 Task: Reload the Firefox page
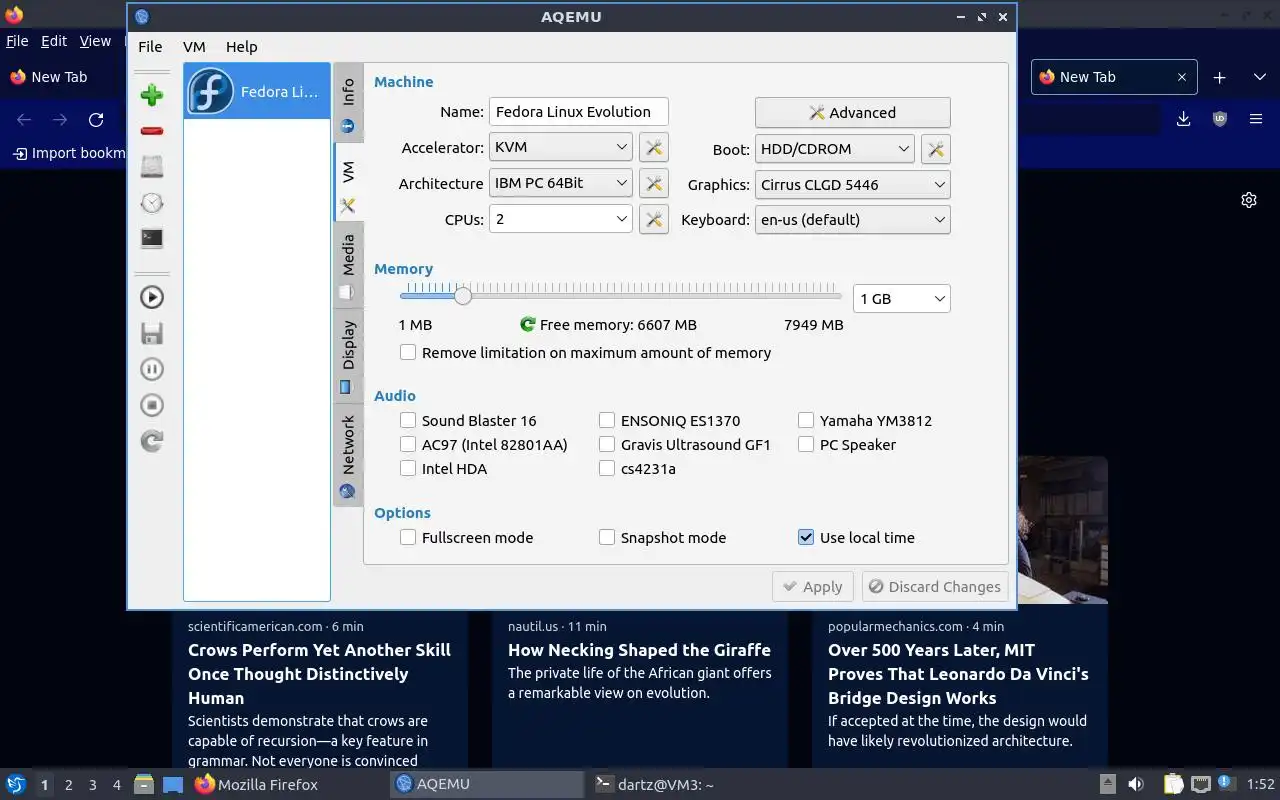click(x=96, y=119)
